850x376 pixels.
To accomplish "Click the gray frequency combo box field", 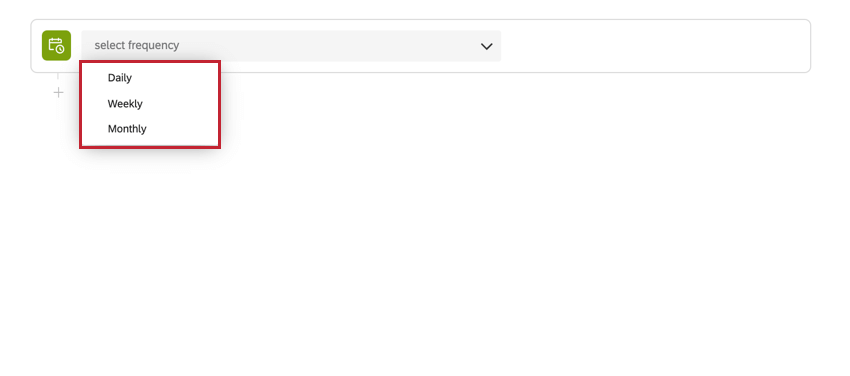I will click(291, 46).
